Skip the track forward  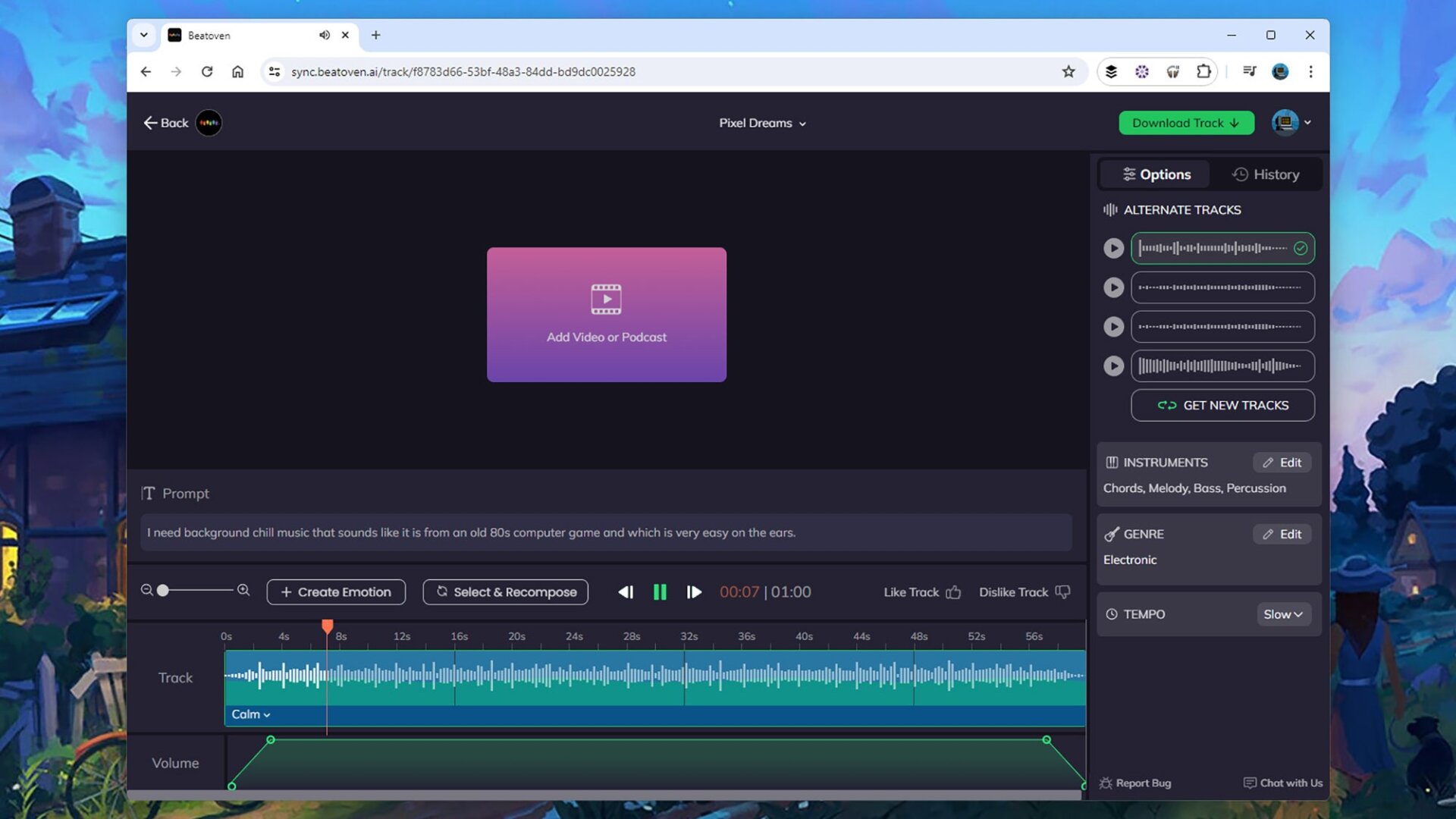(694, 592)
